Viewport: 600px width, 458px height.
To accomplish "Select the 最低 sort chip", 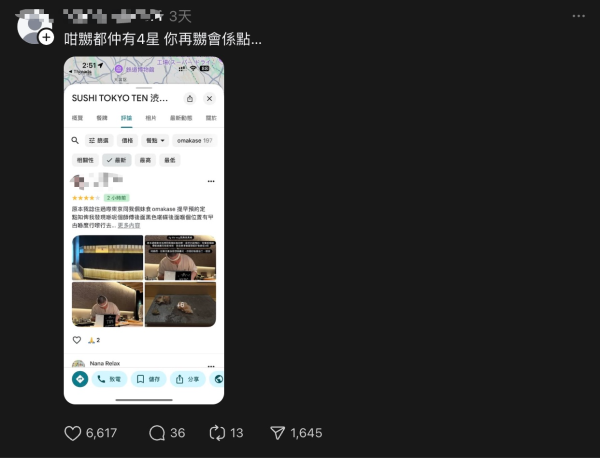I will (x=170, y=160).
